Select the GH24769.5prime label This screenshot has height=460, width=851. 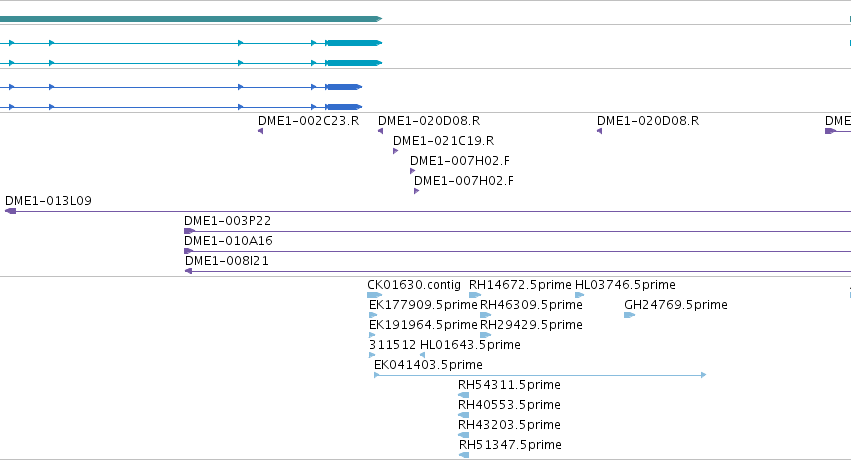676,305
